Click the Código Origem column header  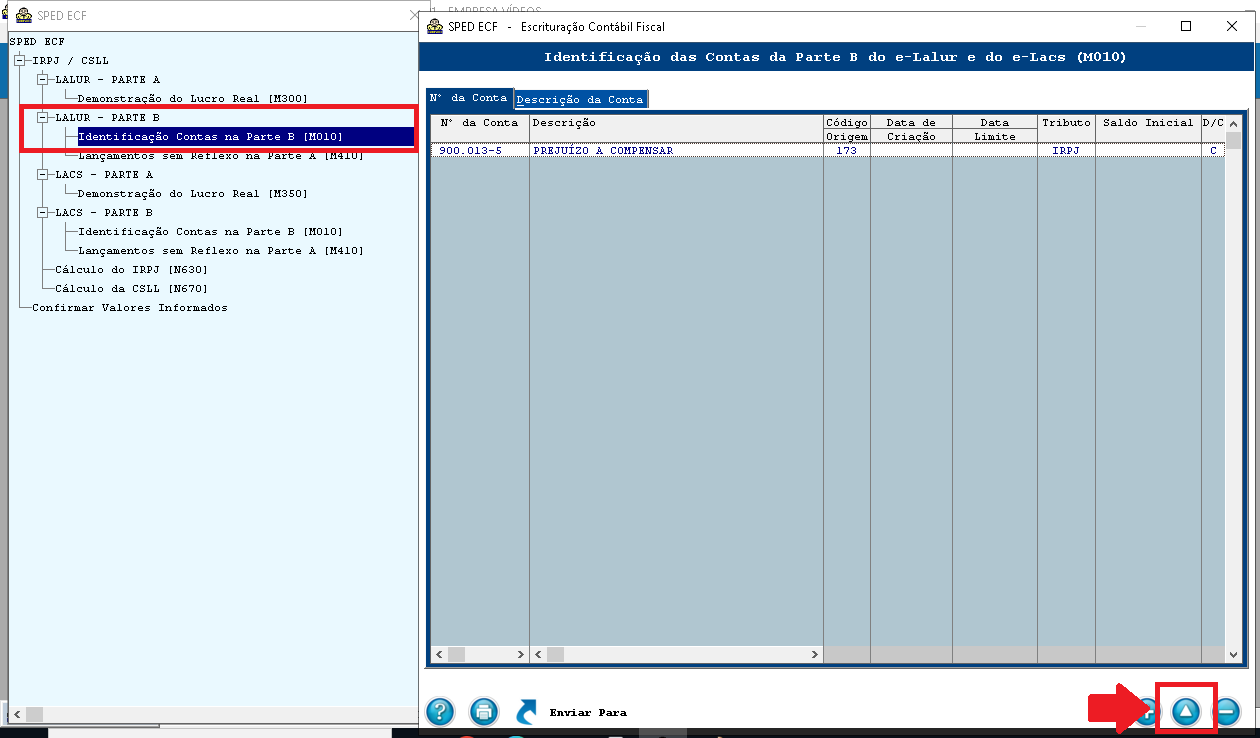[847, 129]
